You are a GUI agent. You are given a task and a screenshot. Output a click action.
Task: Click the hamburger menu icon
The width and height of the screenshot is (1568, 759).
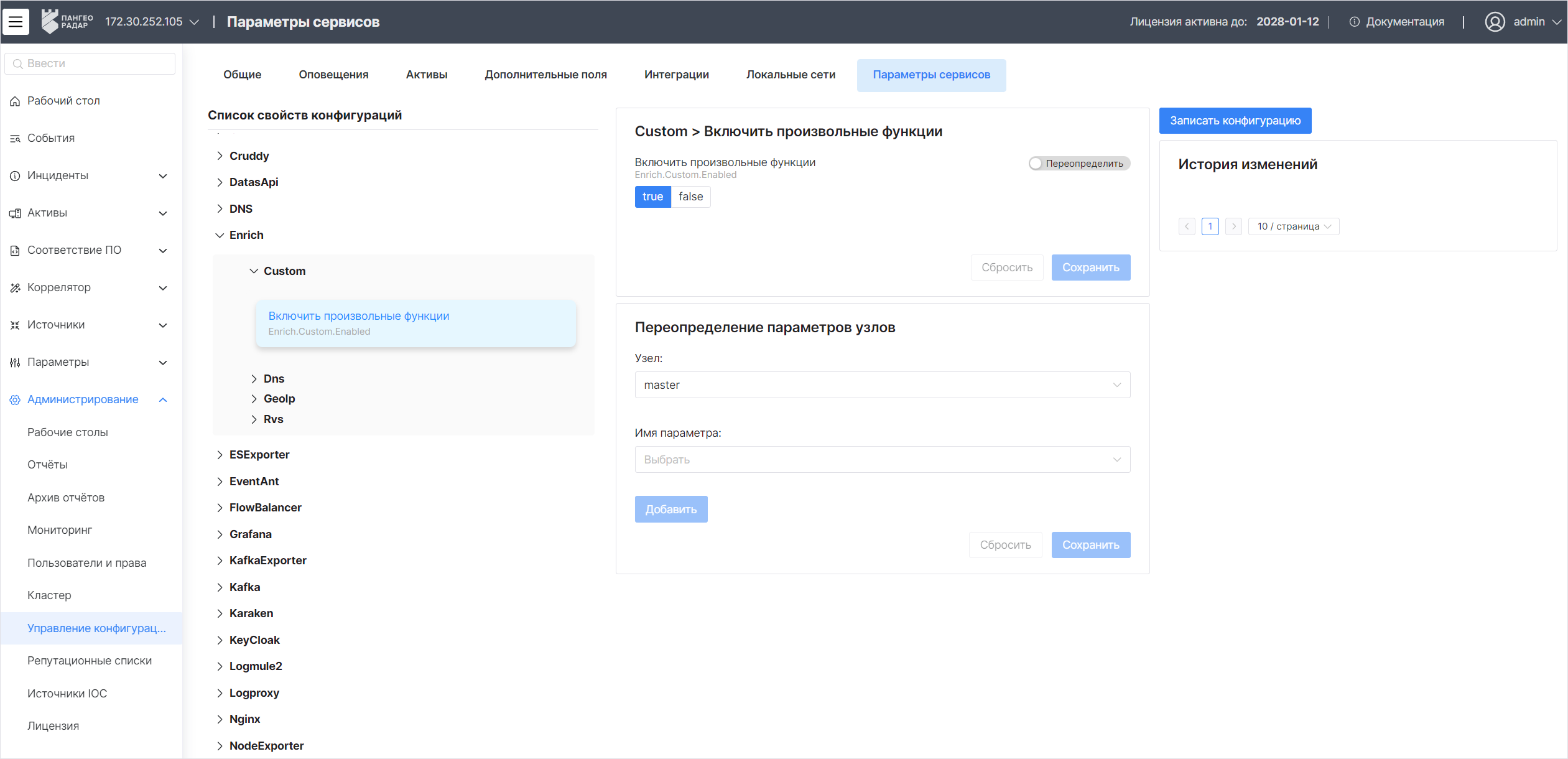click(x=16, y=22)
